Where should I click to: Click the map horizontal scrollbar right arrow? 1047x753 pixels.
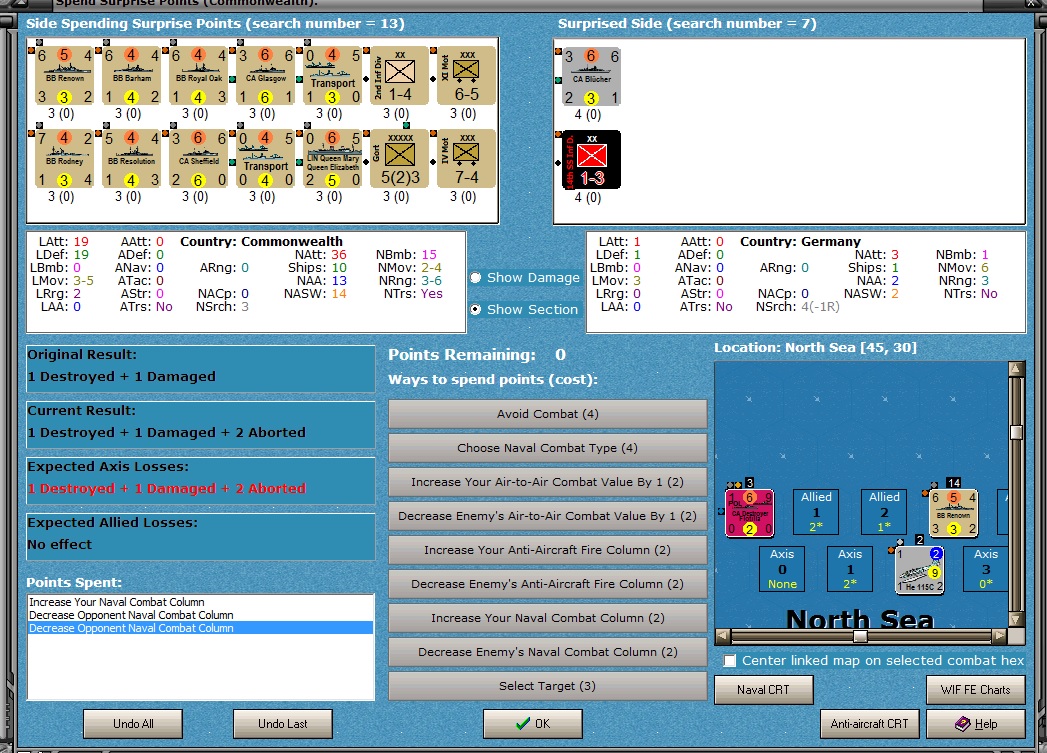pos(1000,636)
